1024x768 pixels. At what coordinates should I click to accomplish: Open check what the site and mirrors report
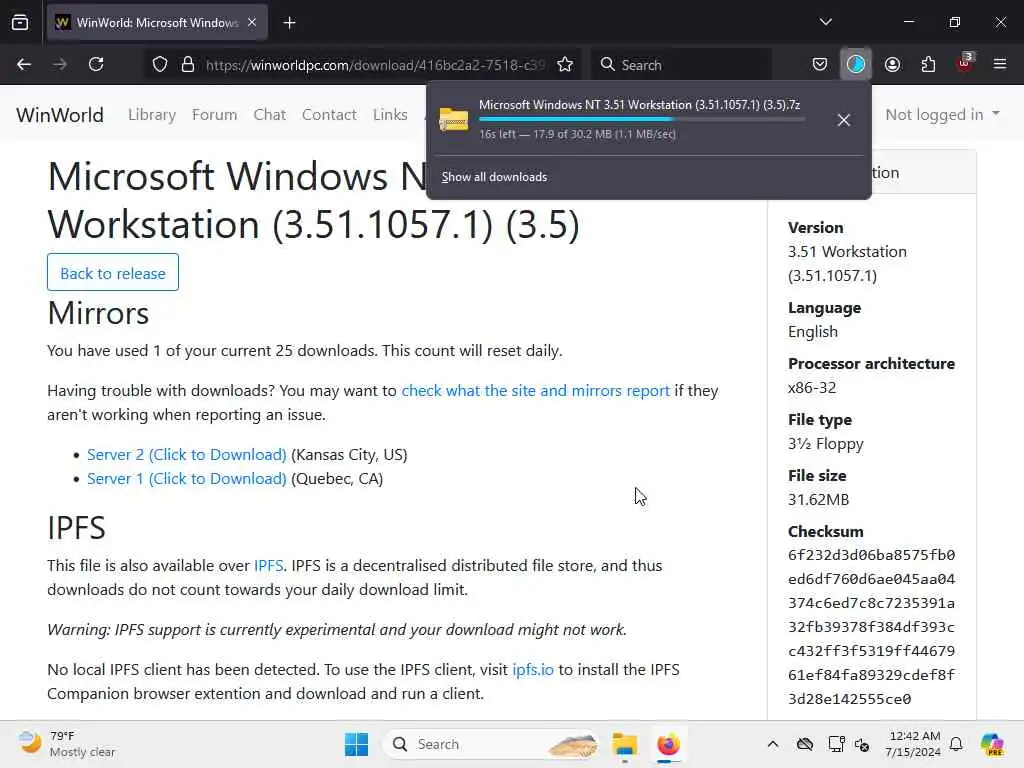coord(536,391)
